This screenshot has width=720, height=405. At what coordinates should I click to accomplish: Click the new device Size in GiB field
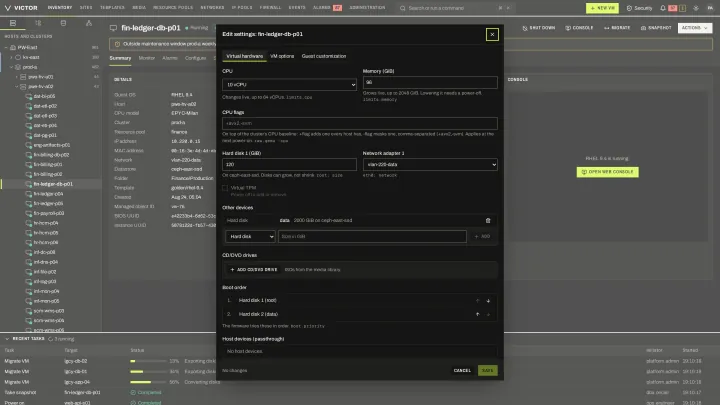372,236
